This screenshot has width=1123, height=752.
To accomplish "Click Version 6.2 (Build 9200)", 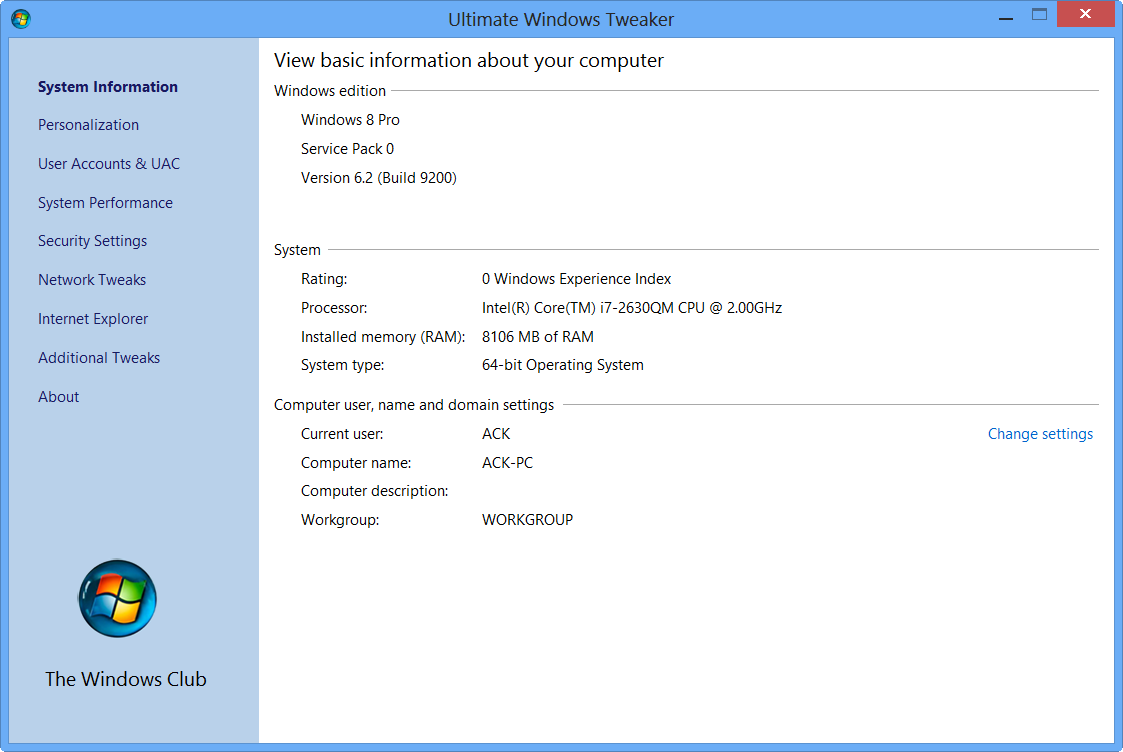I will pos(379,178).
